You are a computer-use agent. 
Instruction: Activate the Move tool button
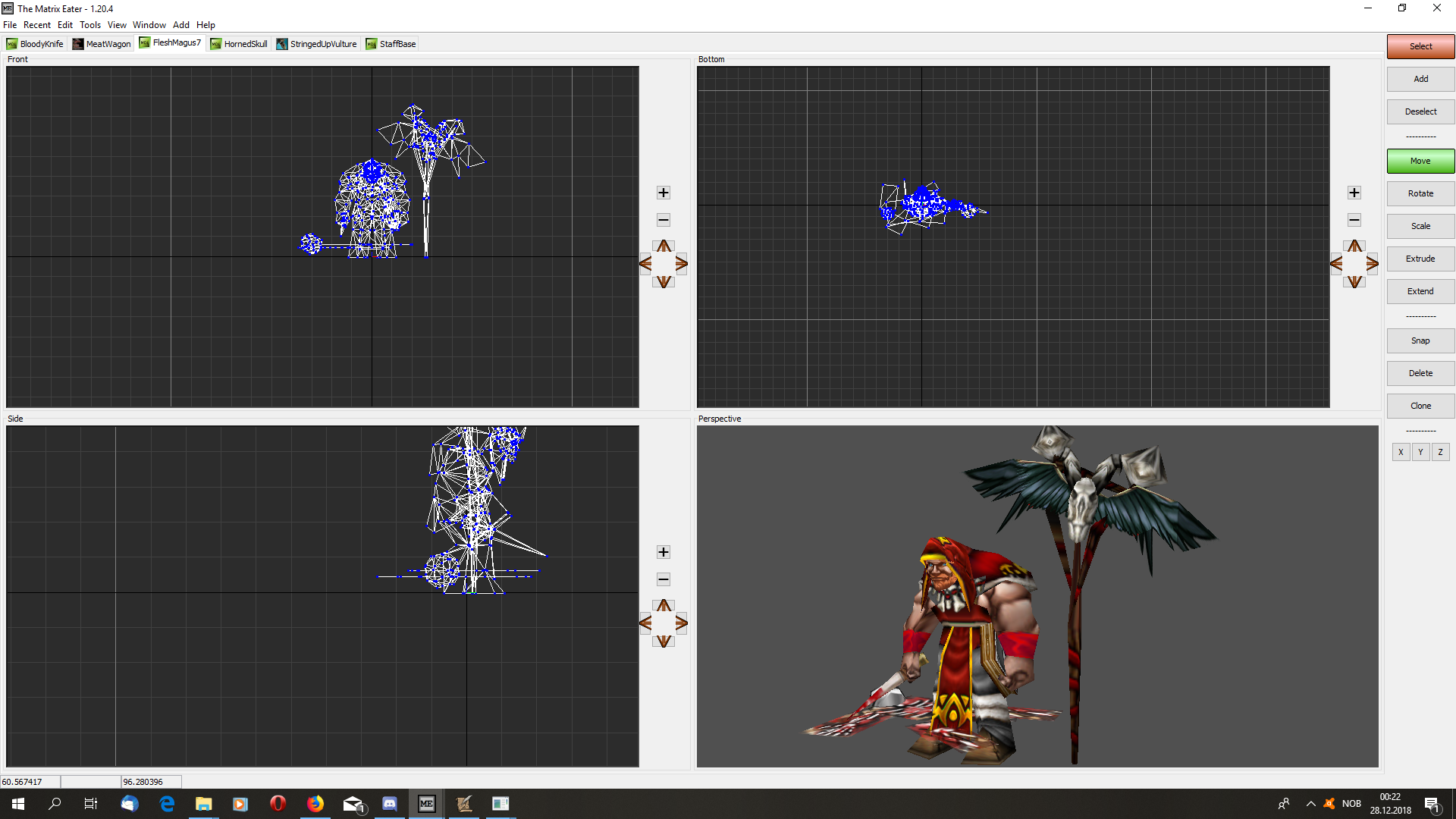pyautogui.click(x=1420, y=161)
